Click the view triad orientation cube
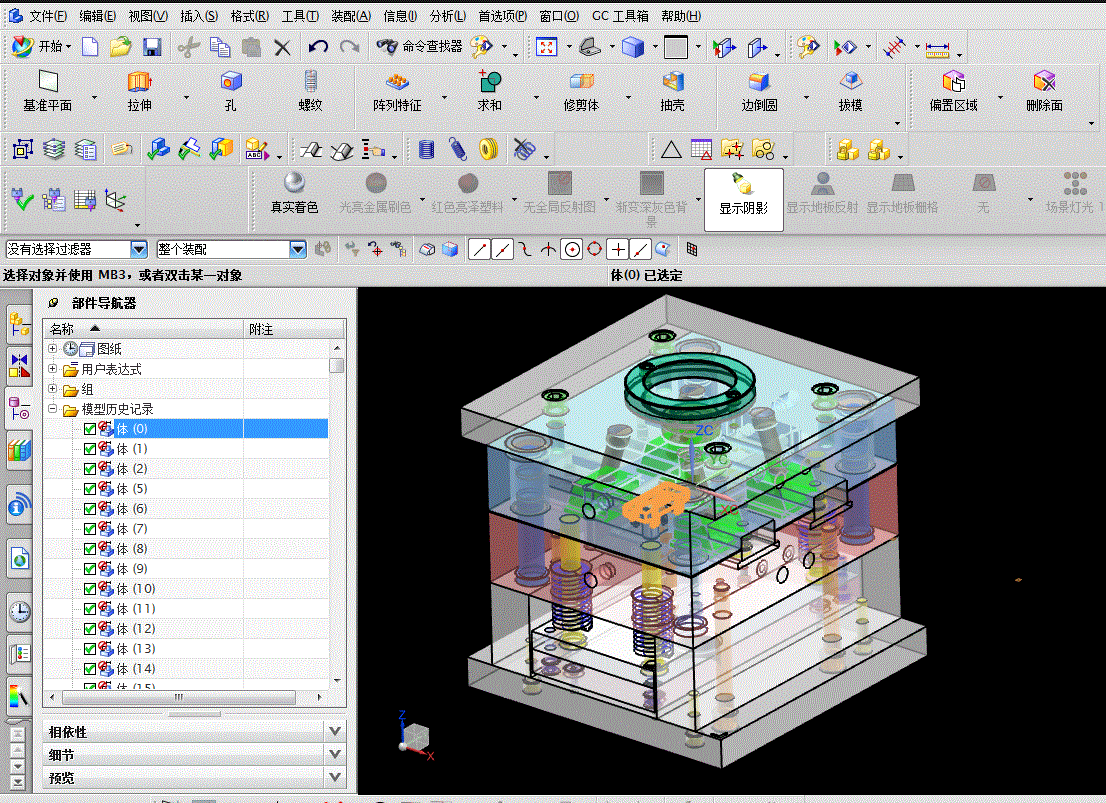The image size is (1106, 803). 415,736
